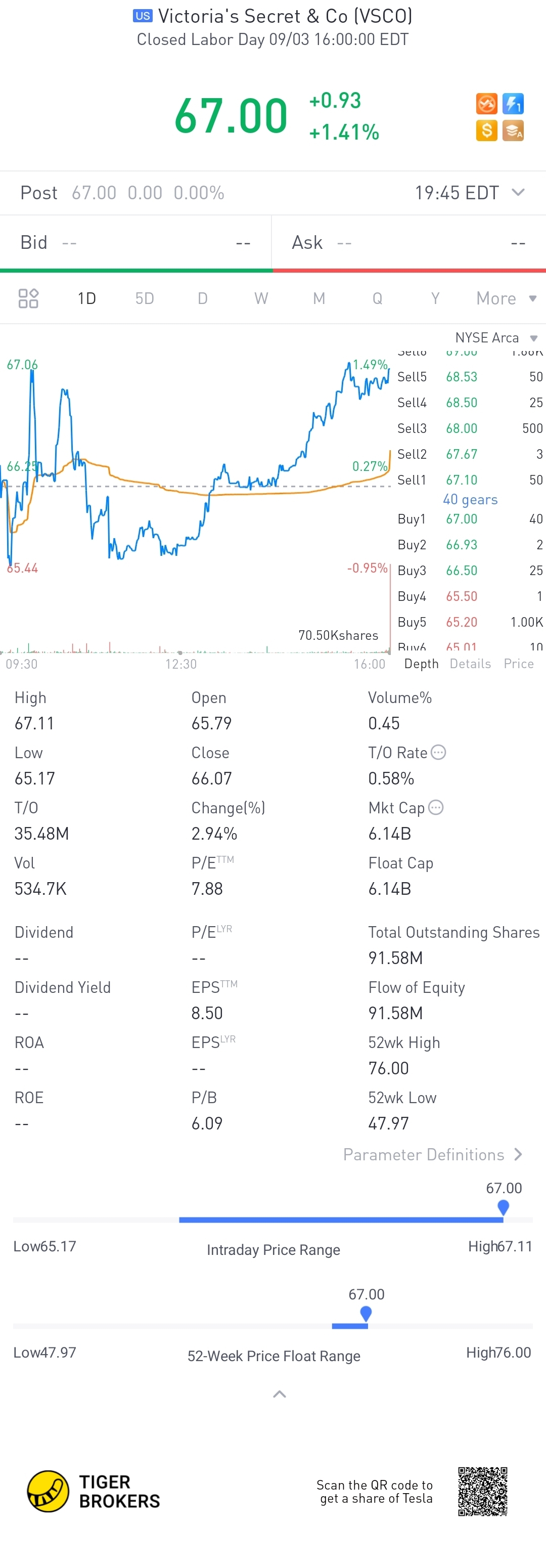Screen dimensions: 546x1568
Task: Show T/O Rate info bubble
Action: coord(438,752)
